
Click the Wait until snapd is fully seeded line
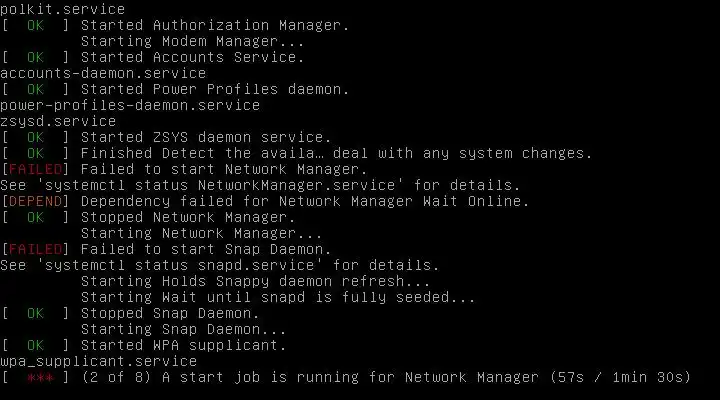point(278,297)
